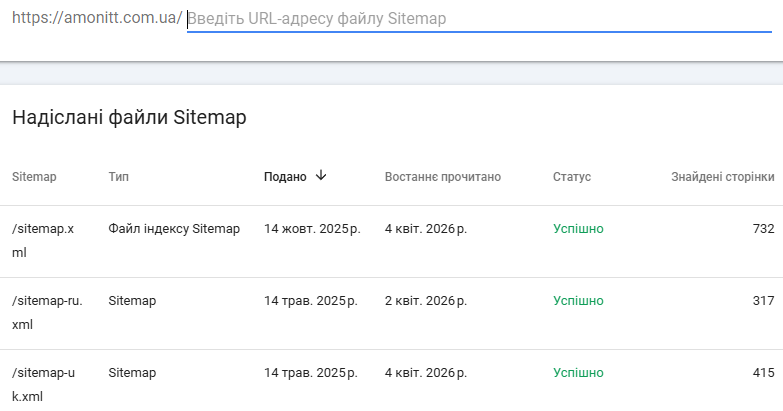Click the Надіслані файли Sitemap heading
Viewport: 783px width, 411px height.
(129, 118)
